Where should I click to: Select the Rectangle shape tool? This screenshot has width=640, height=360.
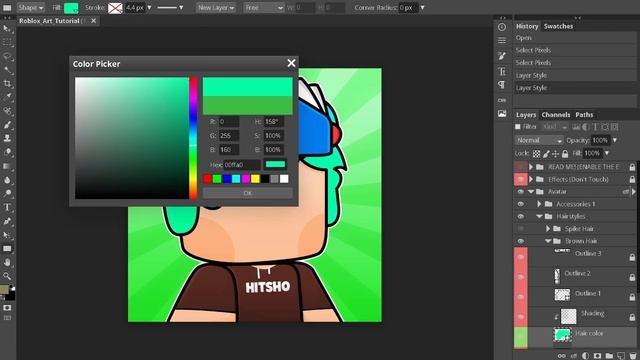pos(7,249)
